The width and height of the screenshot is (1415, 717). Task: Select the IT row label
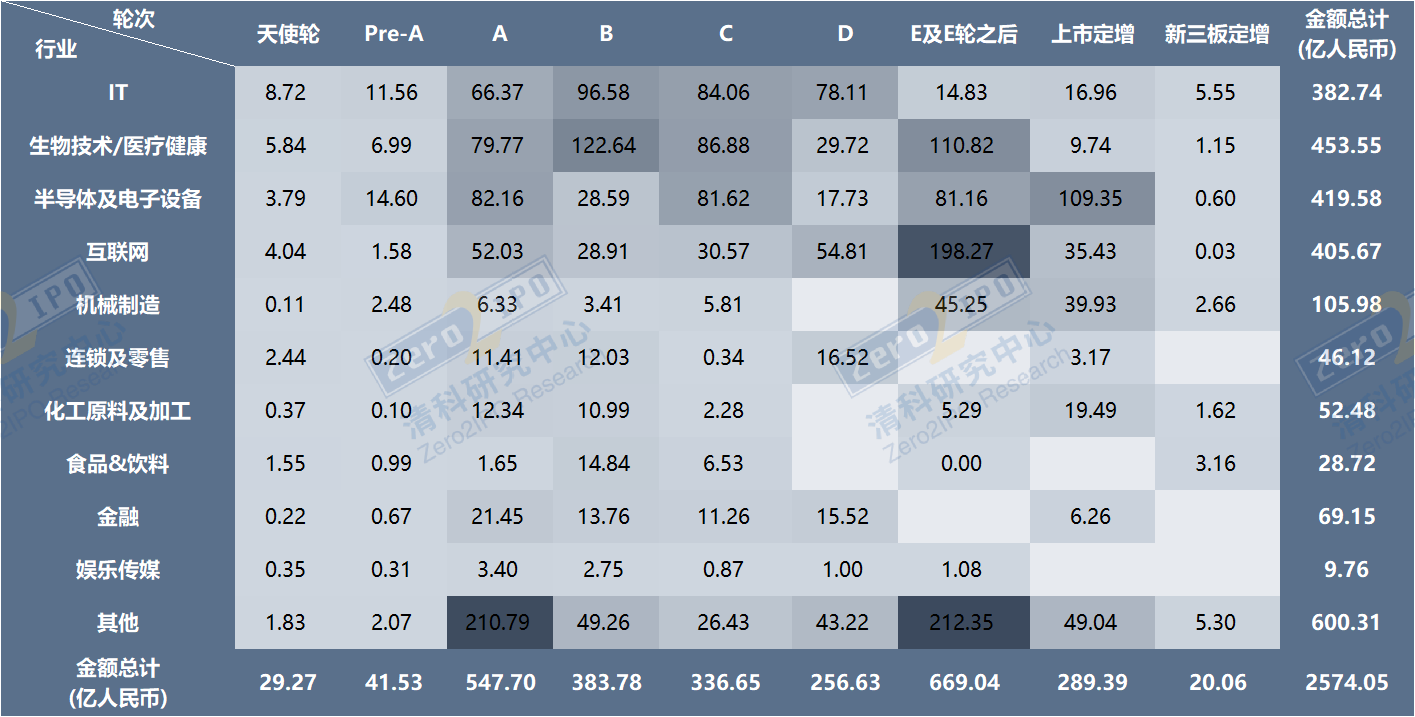118,93
